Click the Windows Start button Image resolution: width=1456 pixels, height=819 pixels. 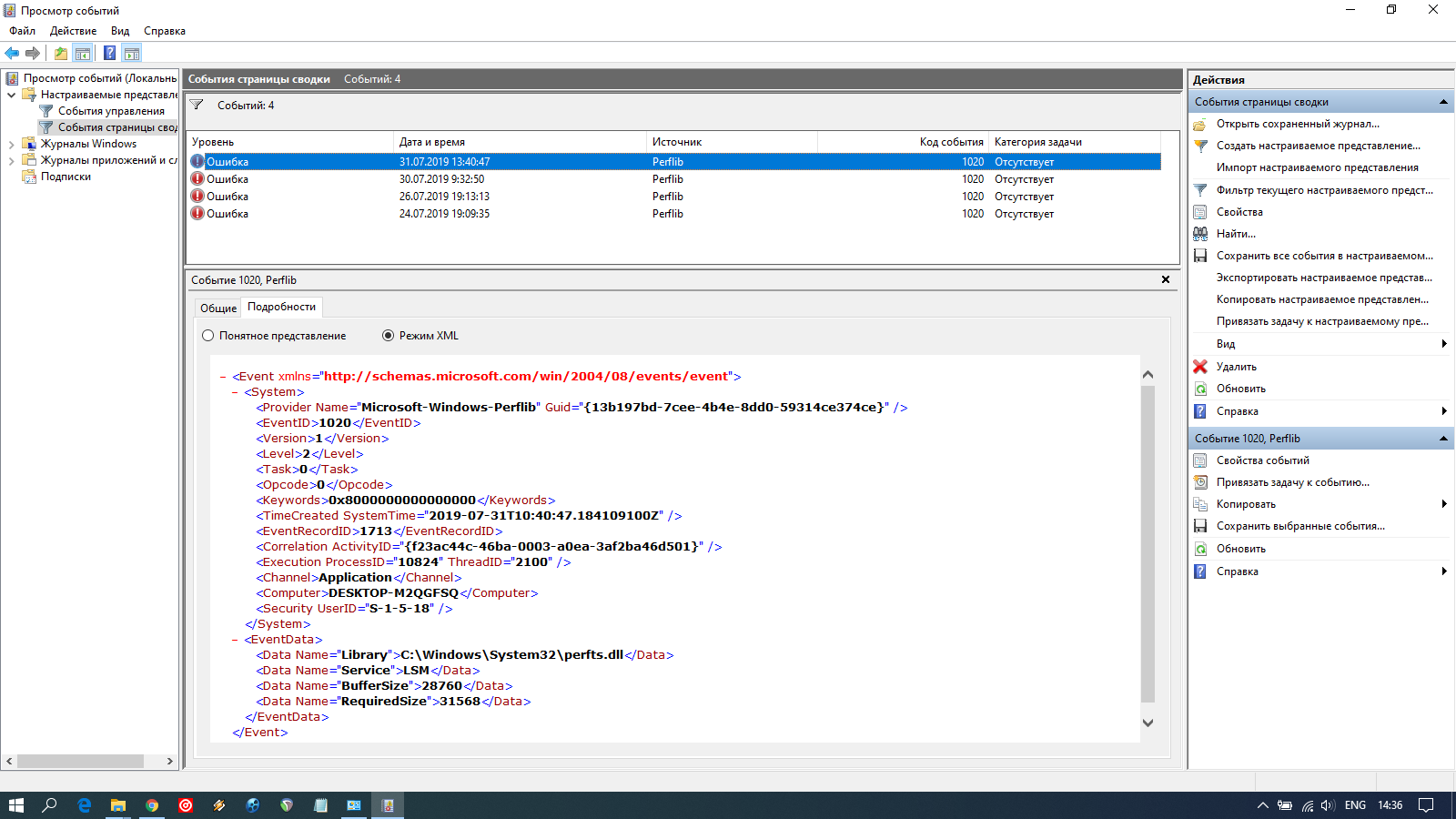point(16,805)
